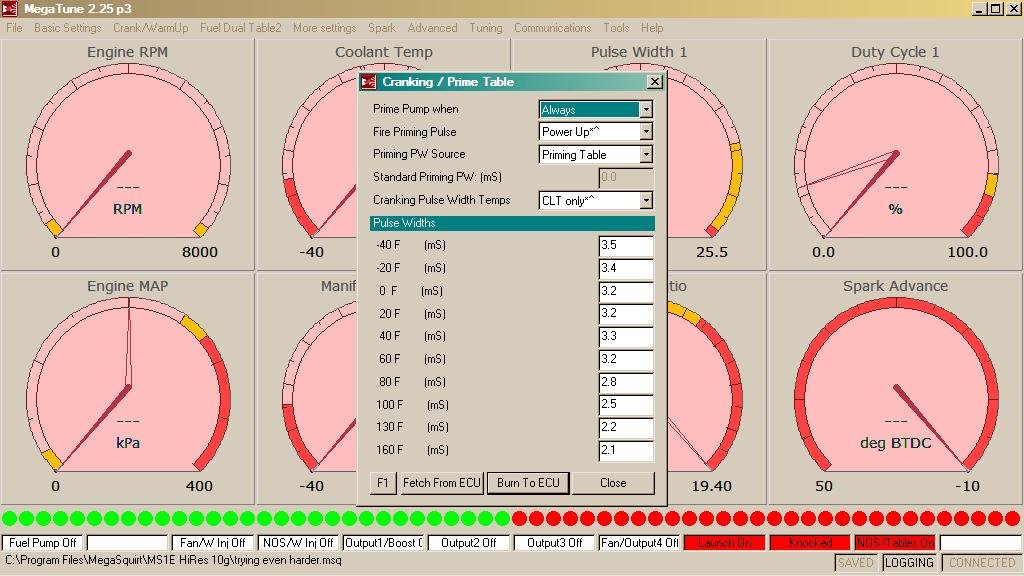This screenshot has width=1024, height=576.
Task: Open the Tools menu
Action: 616,28
